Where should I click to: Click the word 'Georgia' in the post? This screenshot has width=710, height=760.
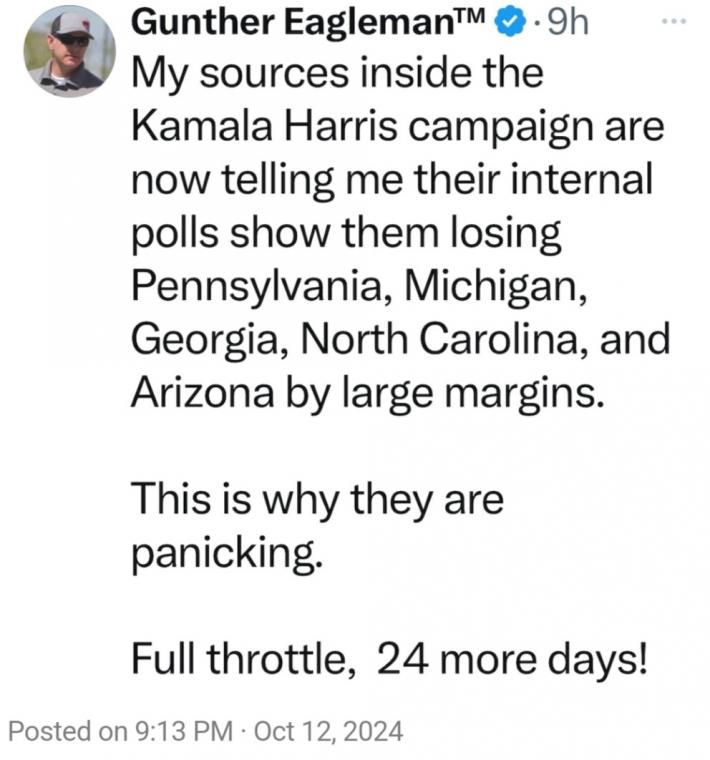point(204,340)
